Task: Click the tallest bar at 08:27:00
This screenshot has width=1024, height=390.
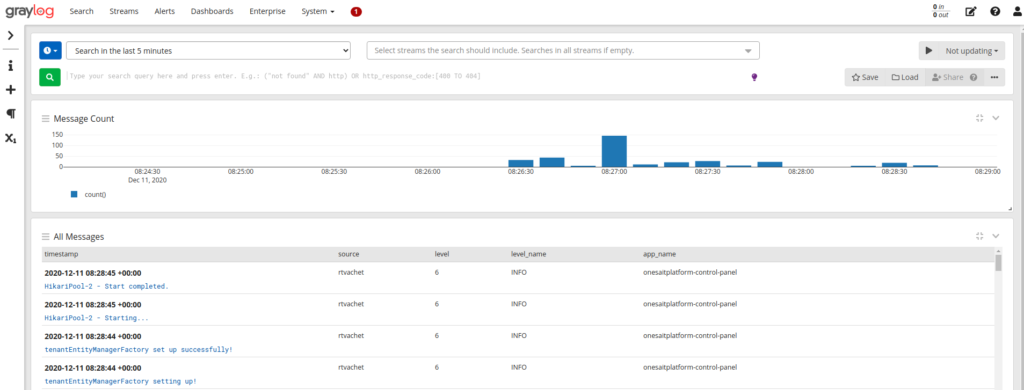Action: [x=614, y=151]
